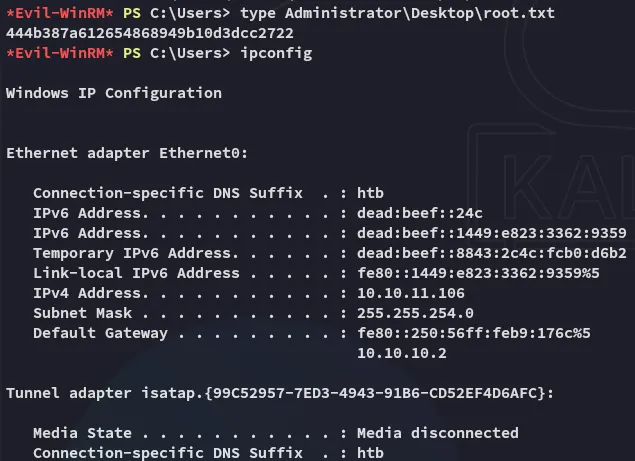Select the Windows IP Configuration heading
The height and width of the screenshot is (461, 635).
(113, 93)
